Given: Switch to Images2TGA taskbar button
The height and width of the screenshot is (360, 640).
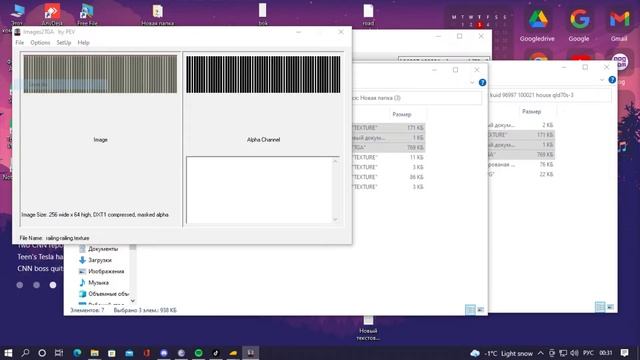Looking at the screenshot, I should pos(251,353).
